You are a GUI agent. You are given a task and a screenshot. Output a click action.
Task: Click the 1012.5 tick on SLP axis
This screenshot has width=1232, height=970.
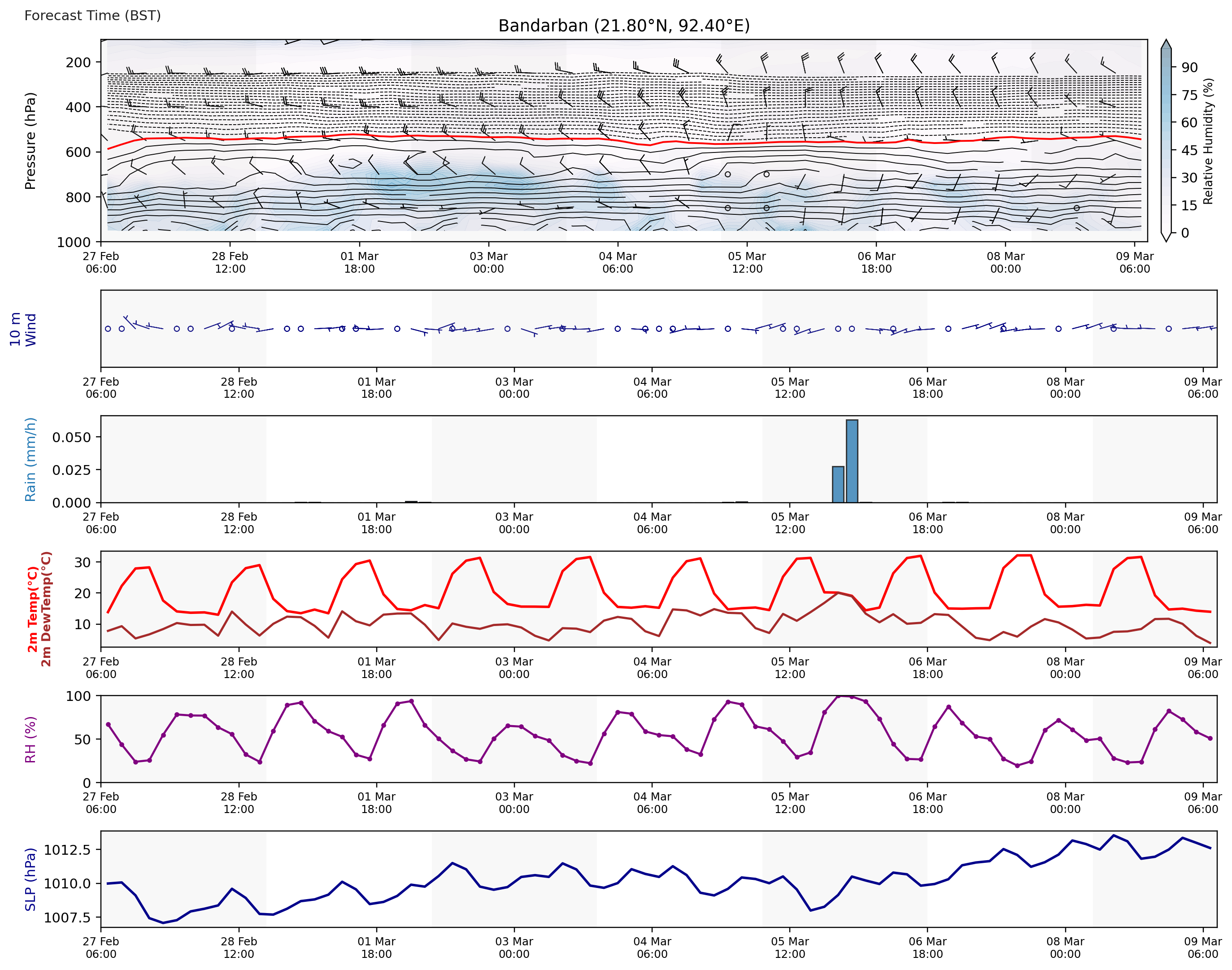[67, 850]
